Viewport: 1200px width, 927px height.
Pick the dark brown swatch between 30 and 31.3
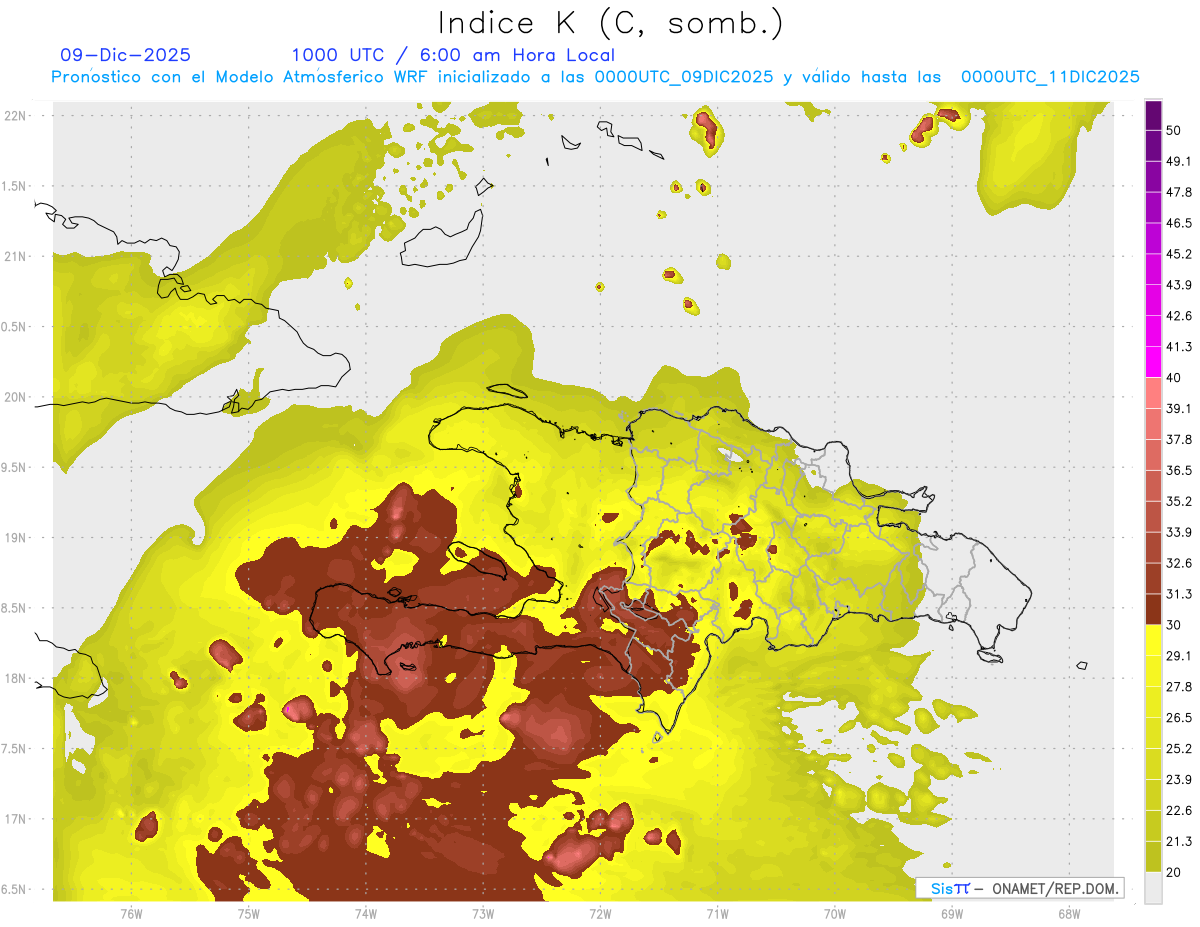tap(1153, 609)
